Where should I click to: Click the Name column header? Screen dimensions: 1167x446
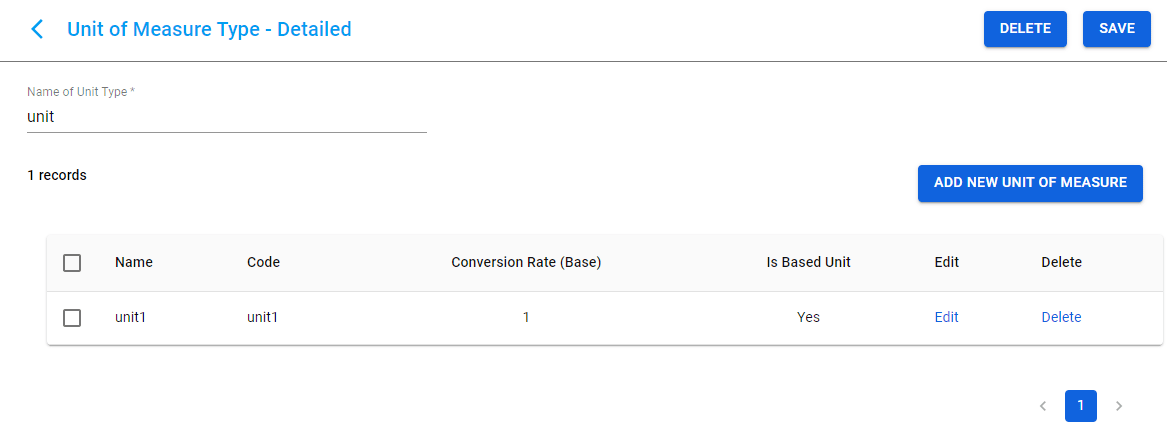pyautogui.click(x=134, y=262)
